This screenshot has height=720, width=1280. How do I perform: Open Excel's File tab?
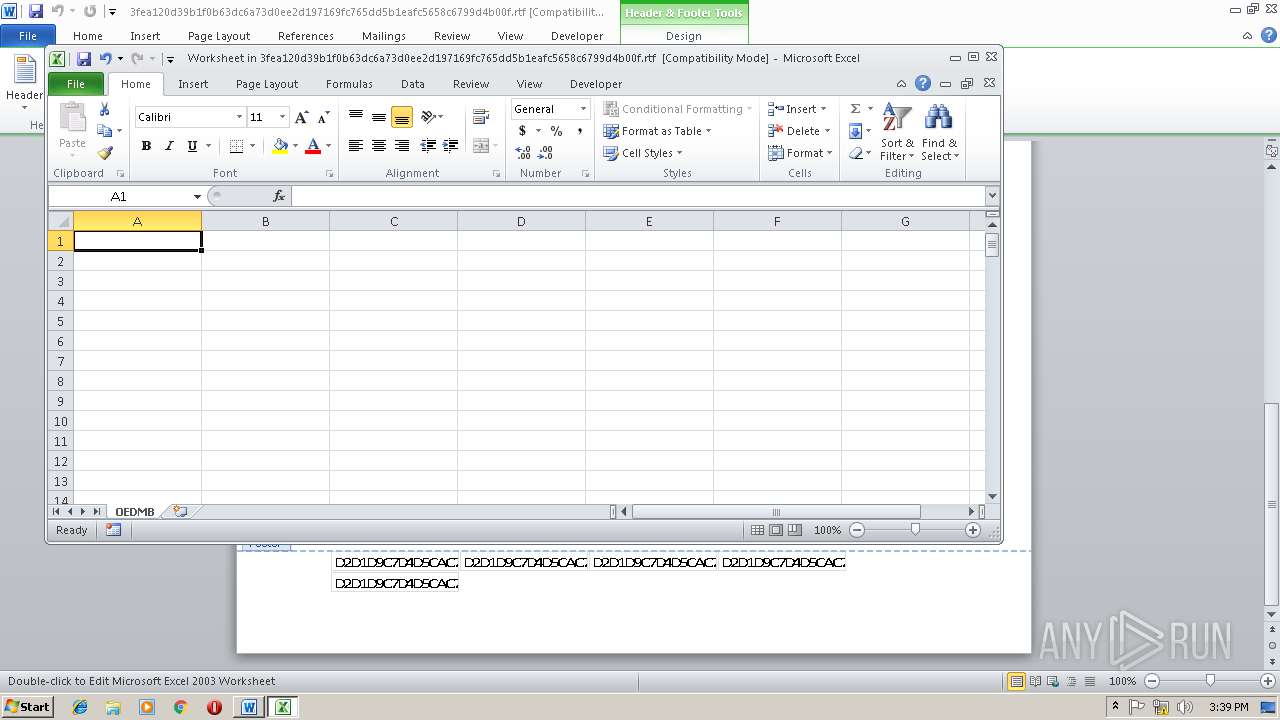point(76,84)
